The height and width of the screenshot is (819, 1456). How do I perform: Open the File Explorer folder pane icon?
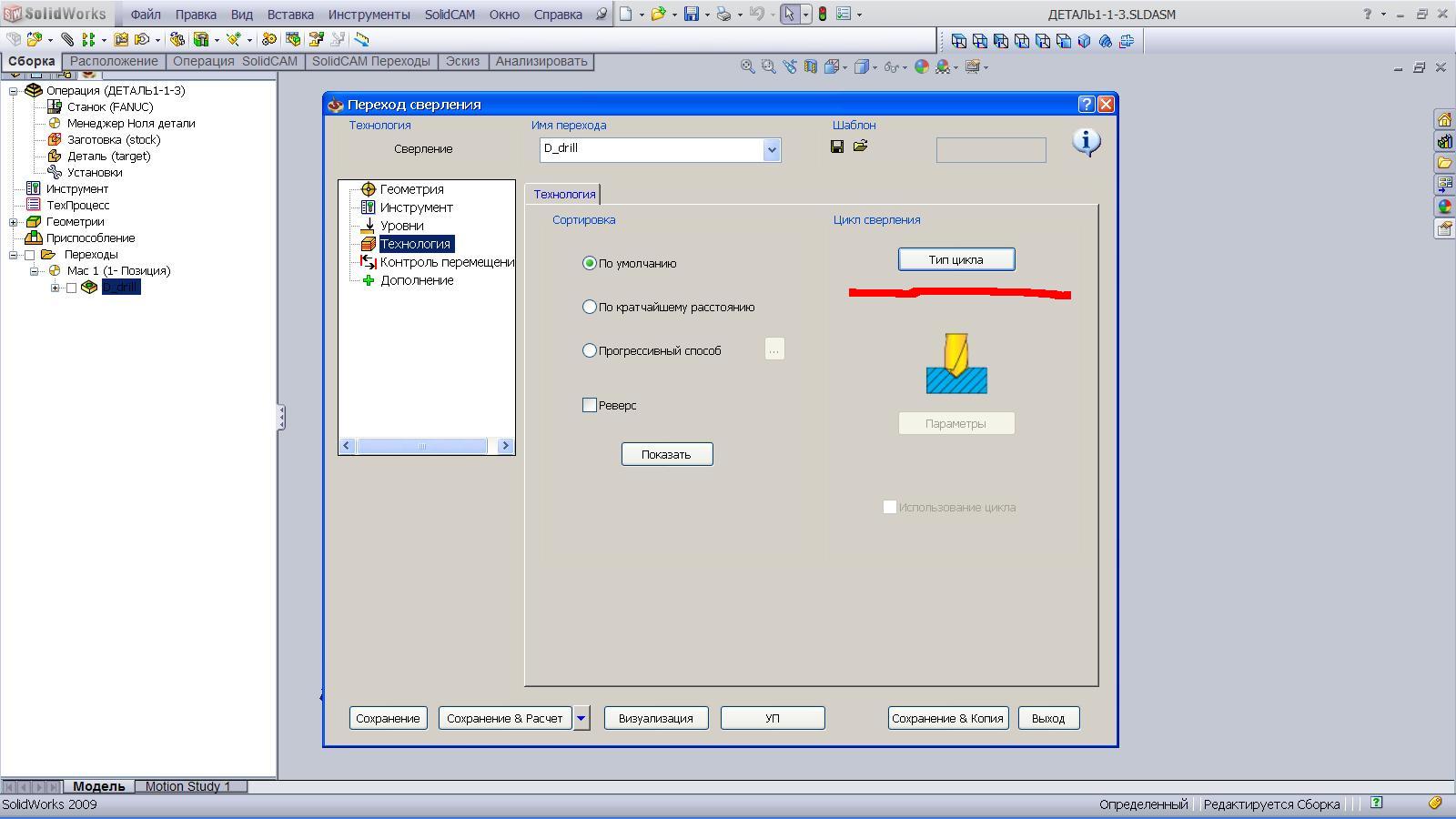click(1444, 163)
